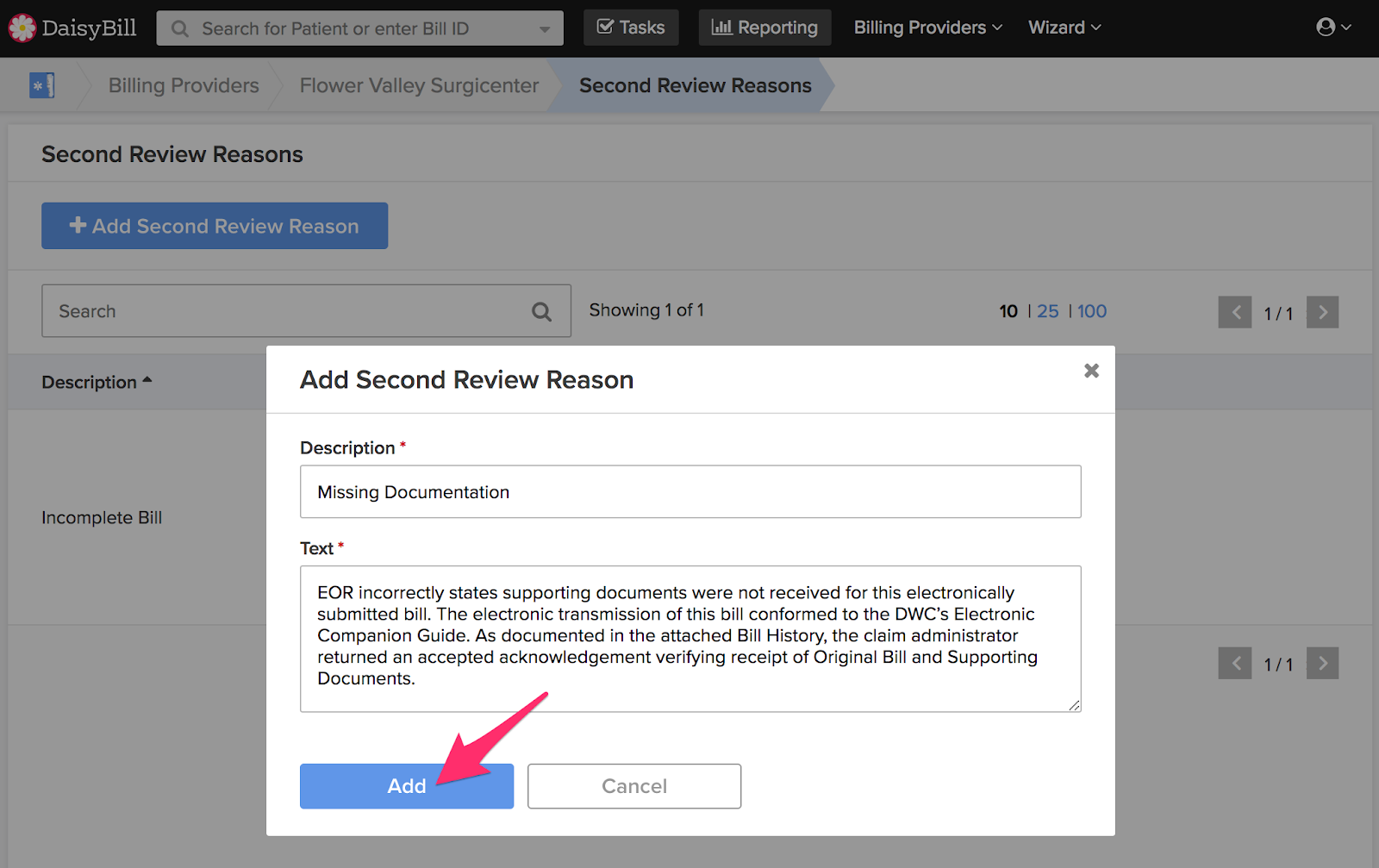Go to next page using bottom pager arrow
This screenshot has width=1379, height=868.
(x=1322, y=664)
